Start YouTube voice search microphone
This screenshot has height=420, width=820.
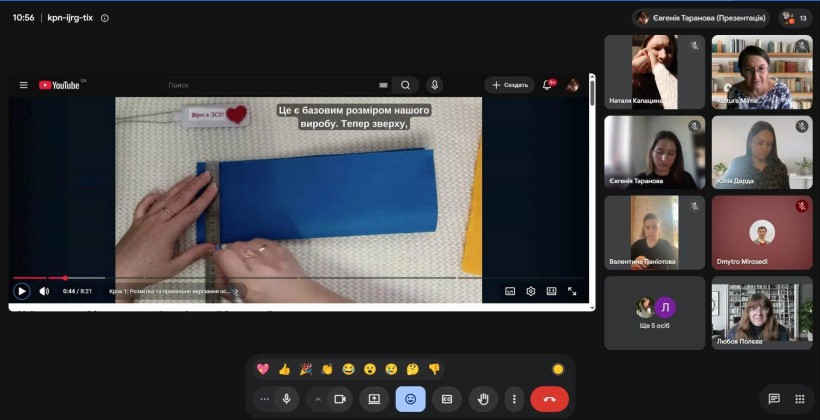point(434,85)
